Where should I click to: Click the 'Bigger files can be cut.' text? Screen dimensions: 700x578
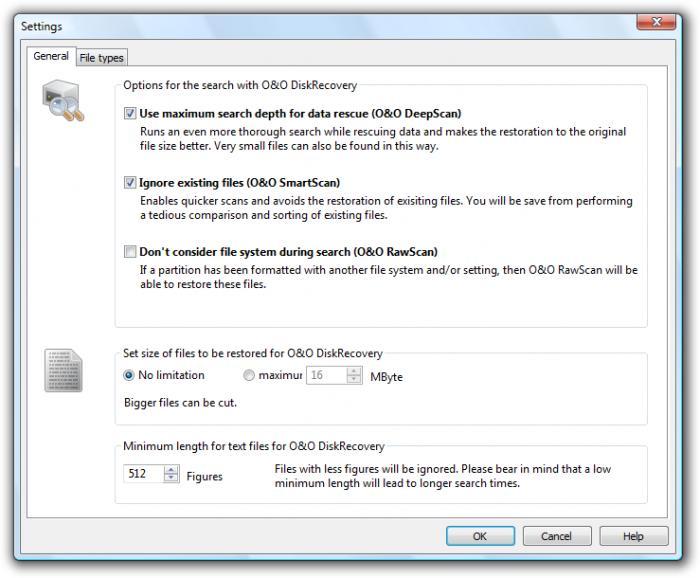click(x=180, y=403)
